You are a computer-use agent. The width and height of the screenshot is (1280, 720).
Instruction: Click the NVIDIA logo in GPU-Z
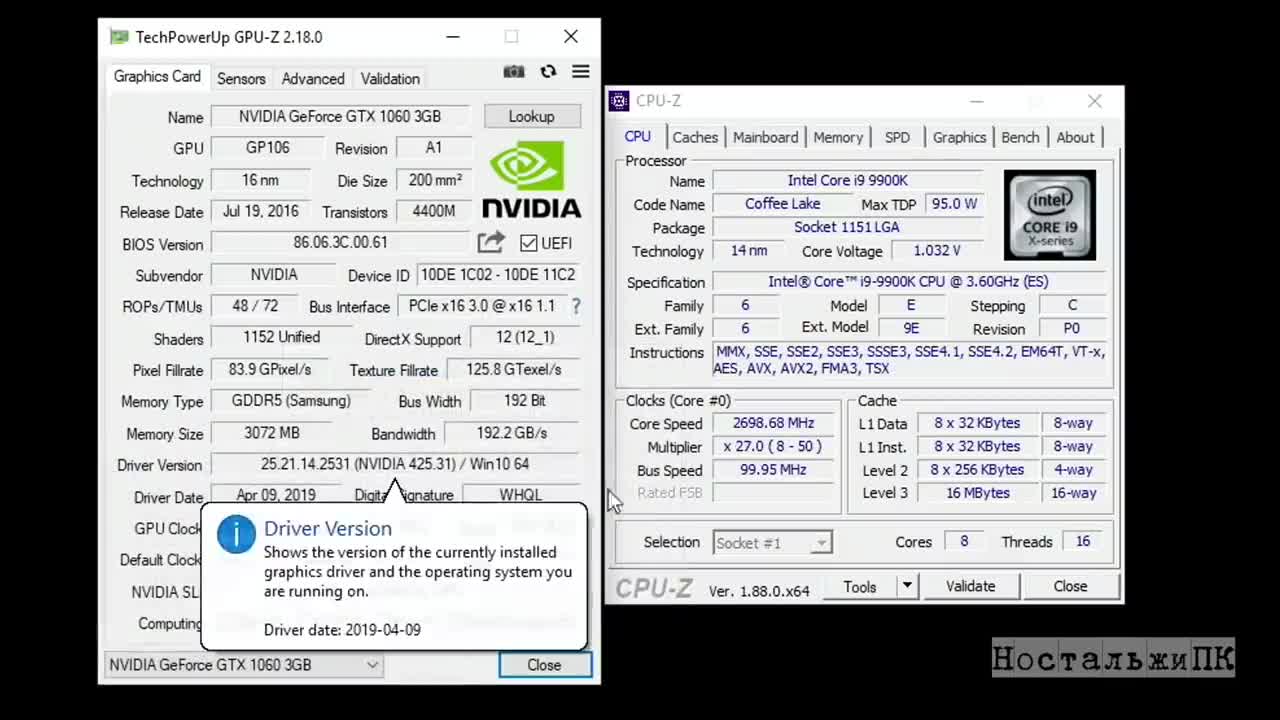pyautogui.click(x=531, y=180)
